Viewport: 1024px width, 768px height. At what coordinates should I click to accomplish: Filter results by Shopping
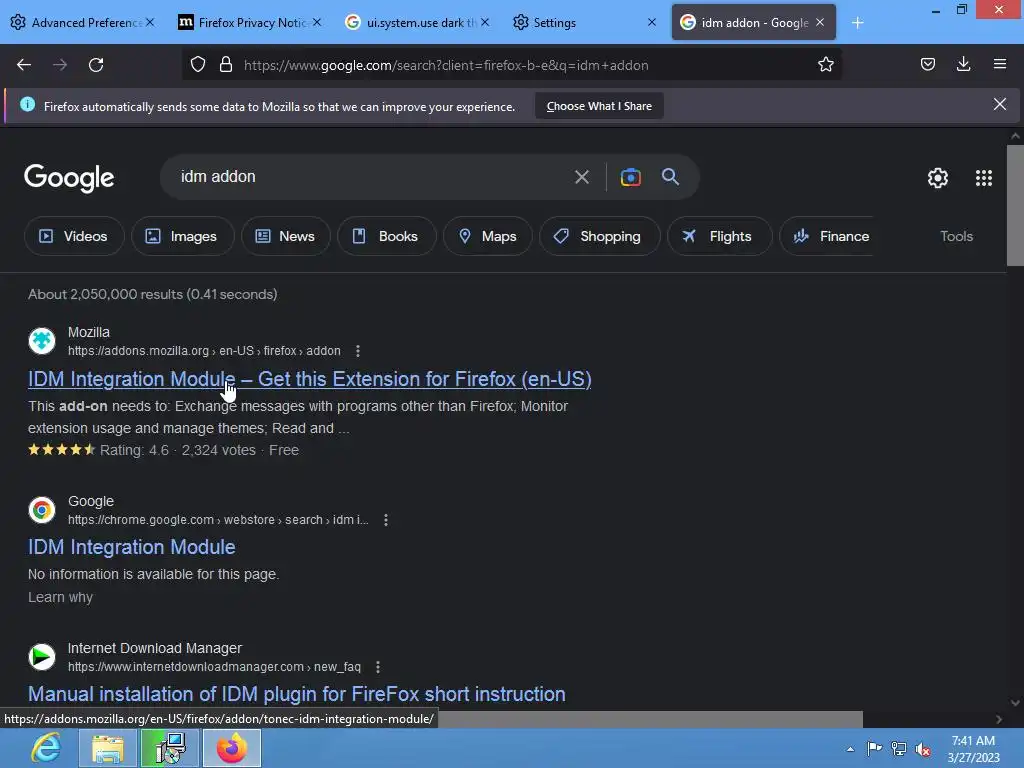click(600, 236)
